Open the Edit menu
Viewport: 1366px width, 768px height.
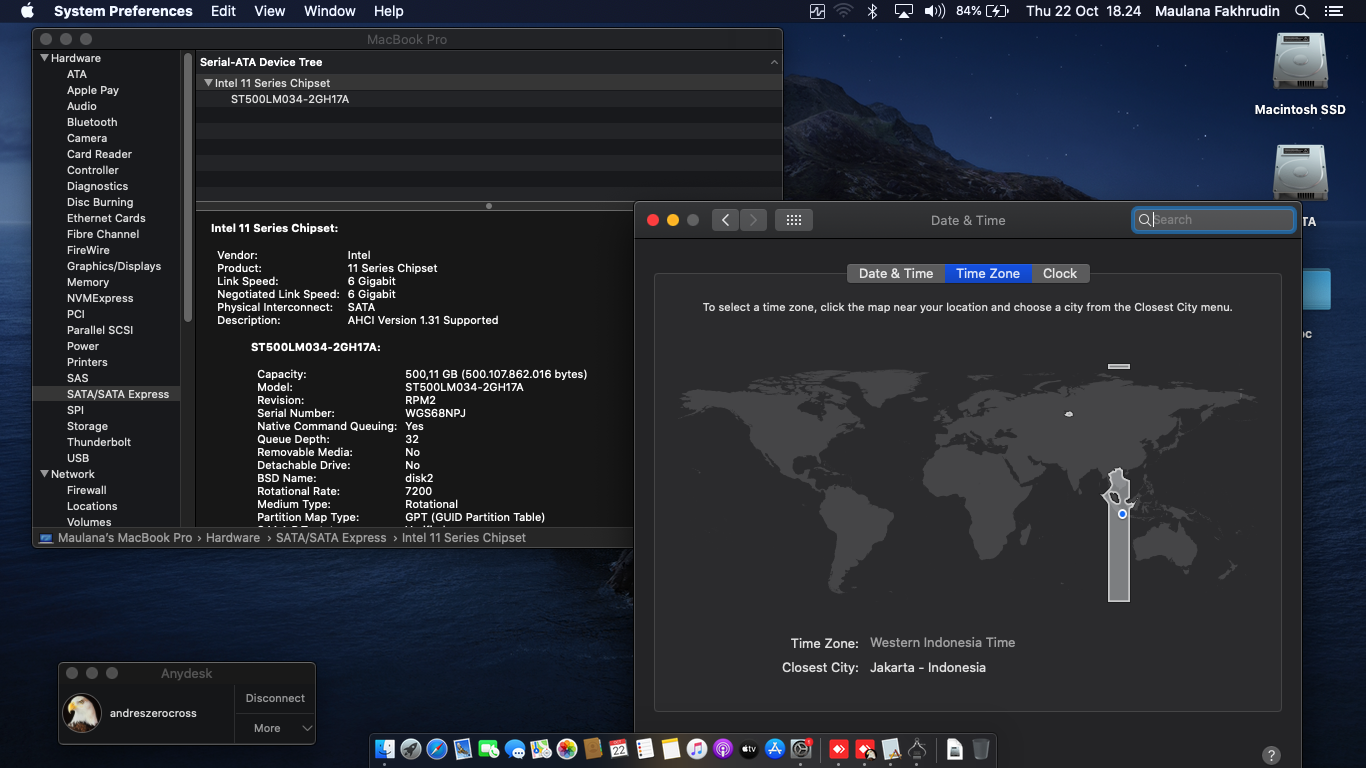point(224,11)
